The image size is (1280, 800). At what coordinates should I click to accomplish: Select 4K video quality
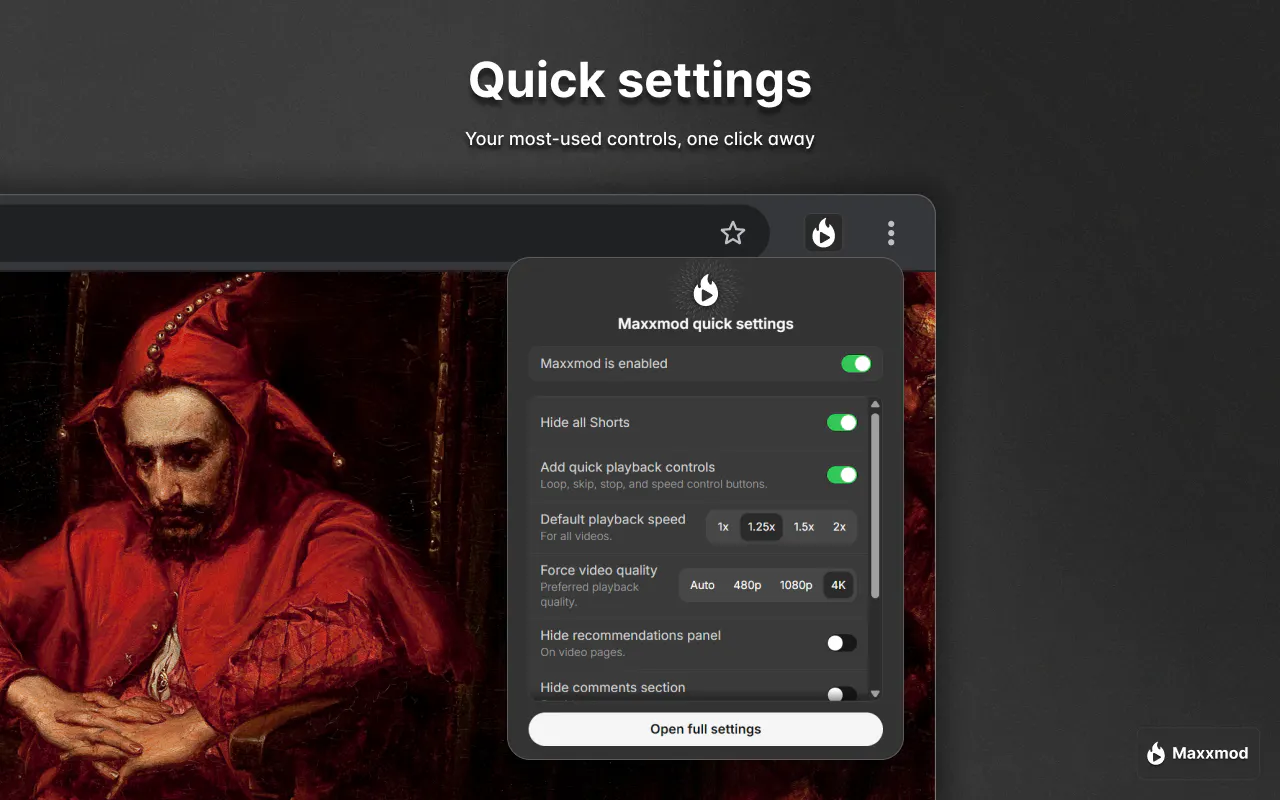838,585
